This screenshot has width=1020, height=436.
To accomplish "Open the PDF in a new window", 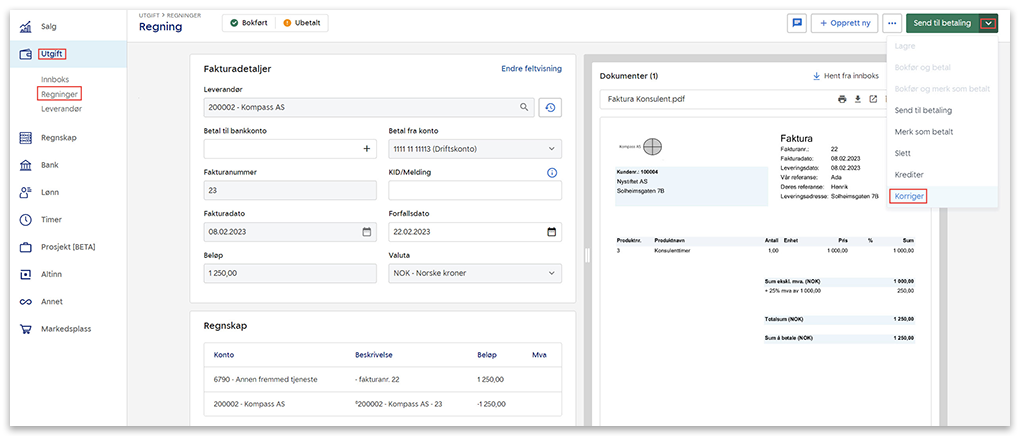I will click(x=873, y=99).
